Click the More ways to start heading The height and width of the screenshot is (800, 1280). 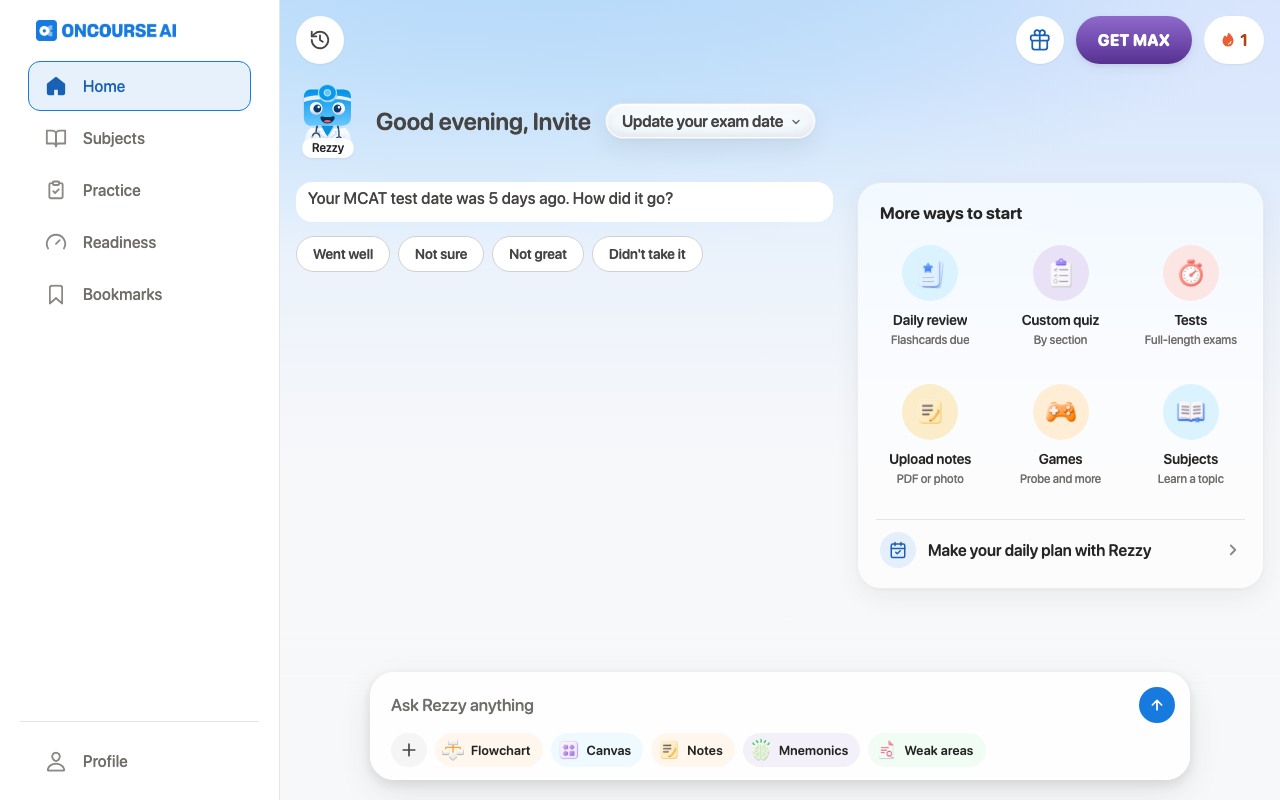(951, 213)
